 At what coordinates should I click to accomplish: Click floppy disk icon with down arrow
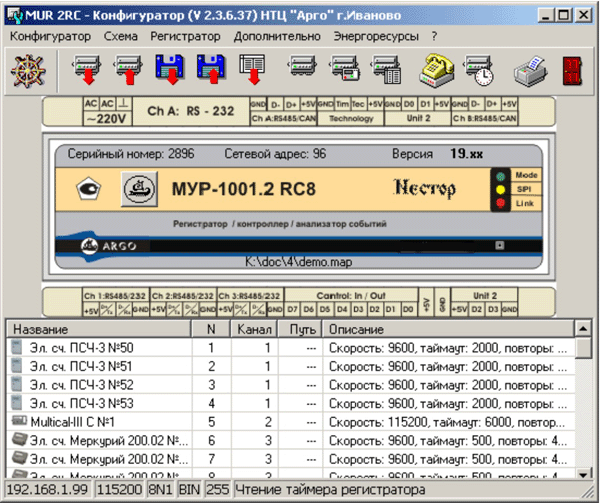pyautogui.click(x=170, y=70)
